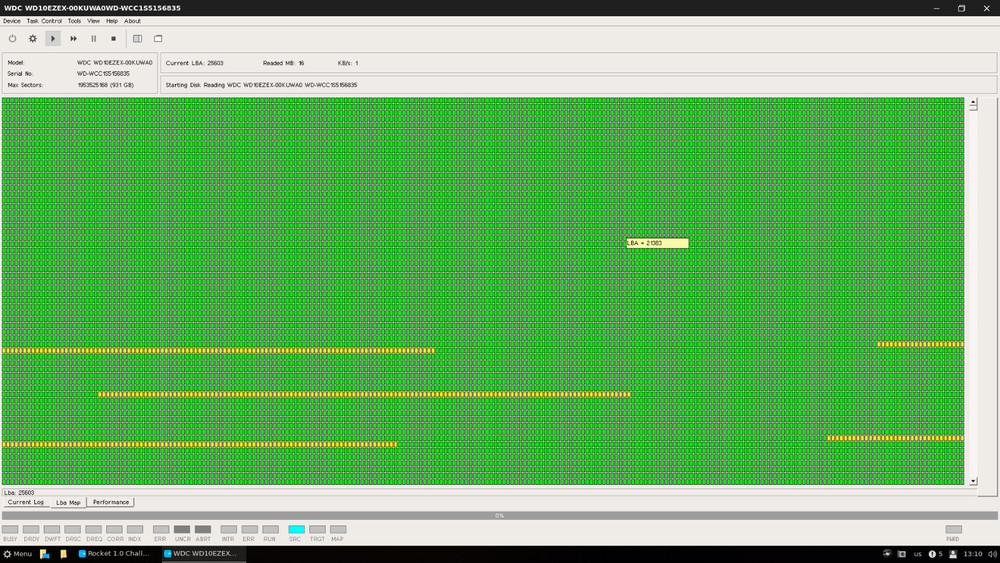The image size is (1000, 563).
Task: Click the 13:10 clock in tray
Action: [973, 554]
